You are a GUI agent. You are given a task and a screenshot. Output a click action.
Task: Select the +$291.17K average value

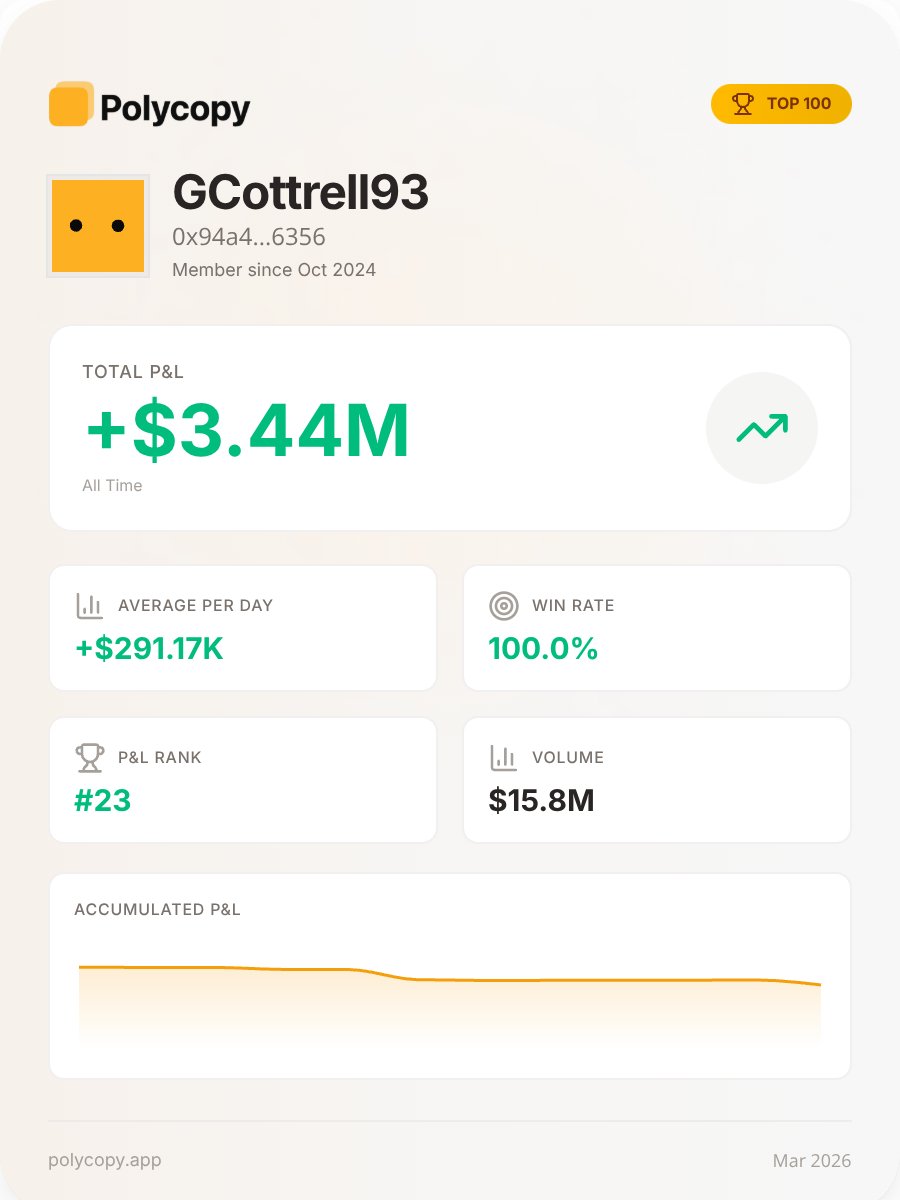(149, 650)
